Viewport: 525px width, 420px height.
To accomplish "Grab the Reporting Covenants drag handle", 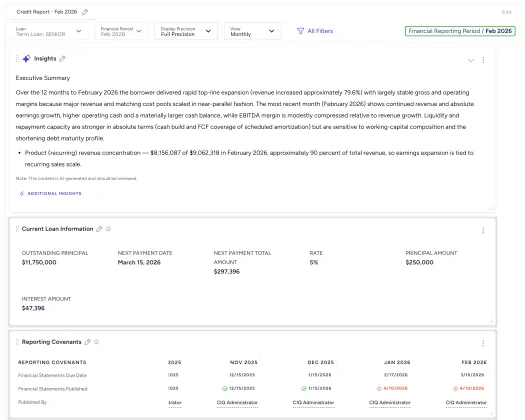I will point(17,342).
